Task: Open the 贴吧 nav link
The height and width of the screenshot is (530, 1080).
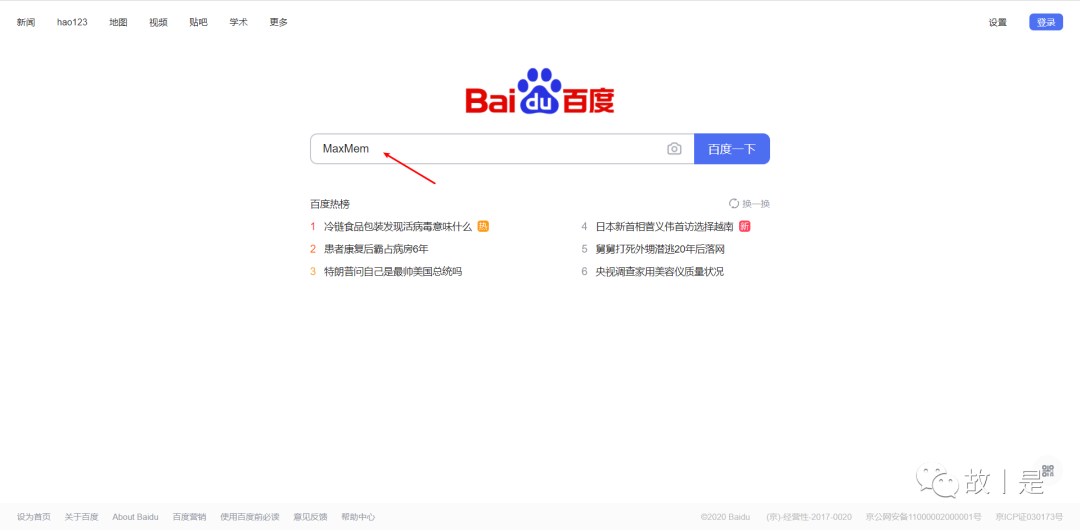Action: pos(198,22)
